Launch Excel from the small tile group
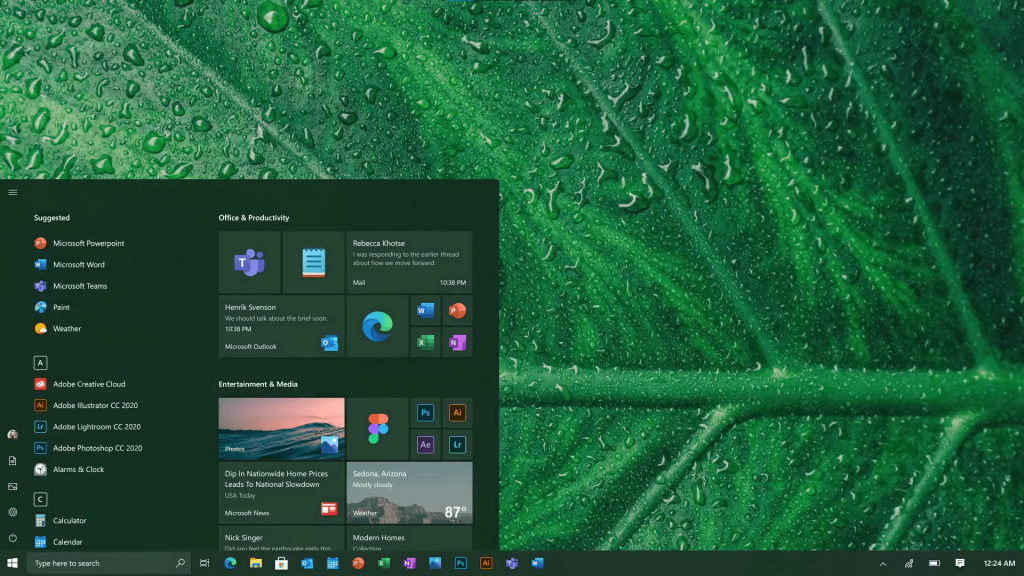This screenshot has width=1024, height=576. (x=425, y=342)
